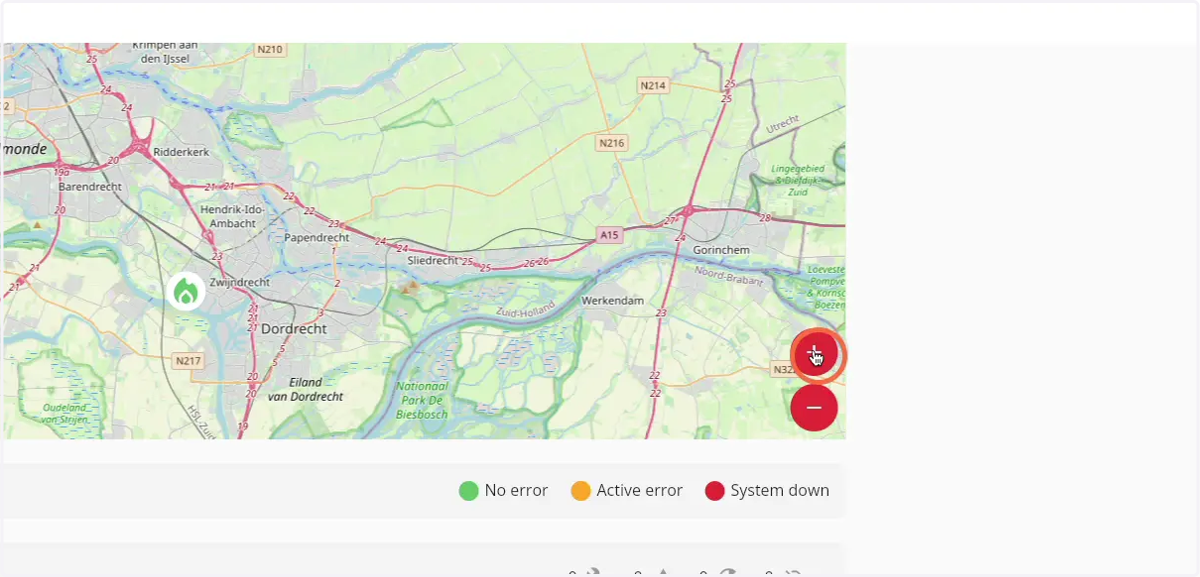
Task: Click the Eiland van Dordrecht label
Action: pos(305,389)
